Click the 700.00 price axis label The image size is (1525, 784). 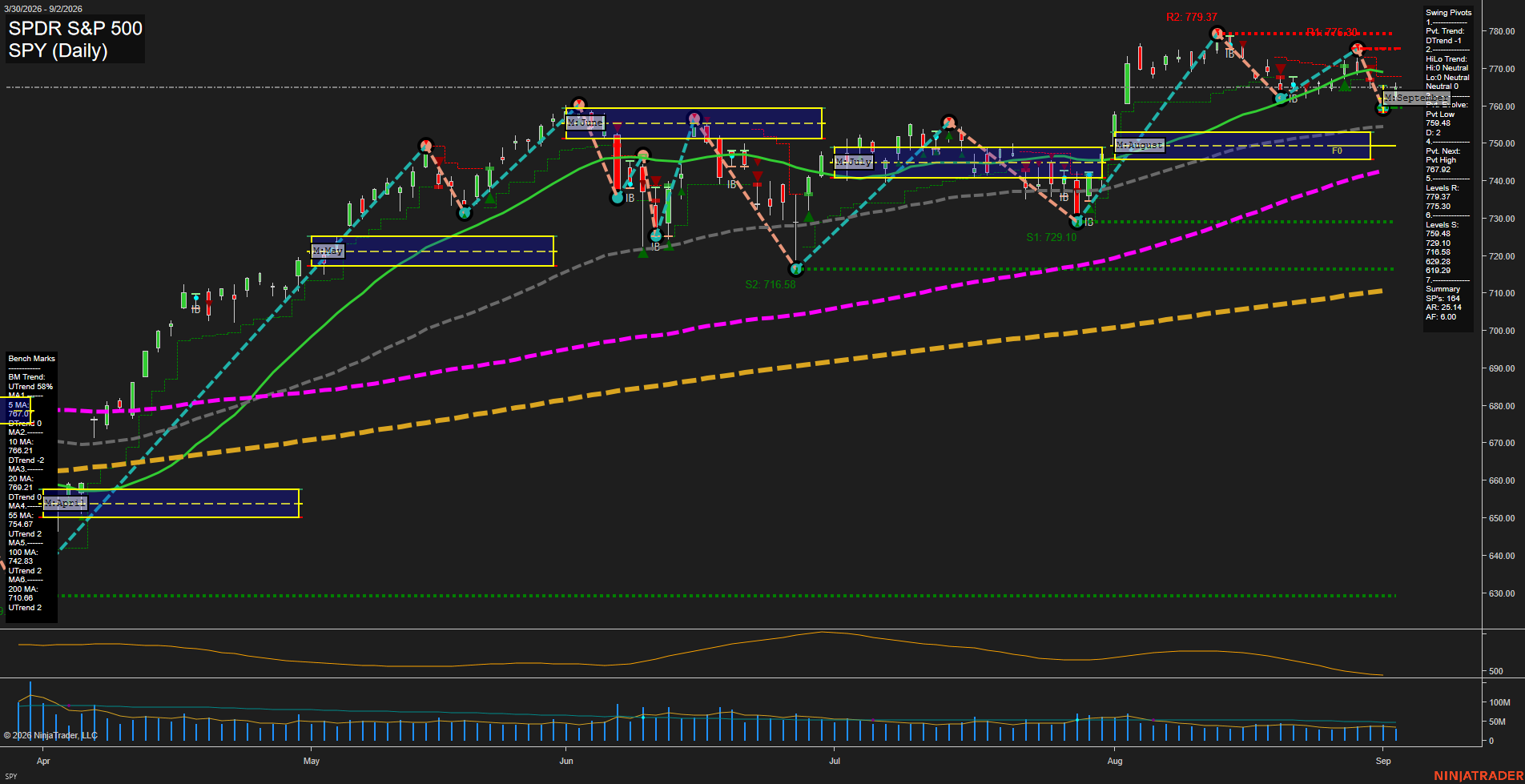[1502, 331]
